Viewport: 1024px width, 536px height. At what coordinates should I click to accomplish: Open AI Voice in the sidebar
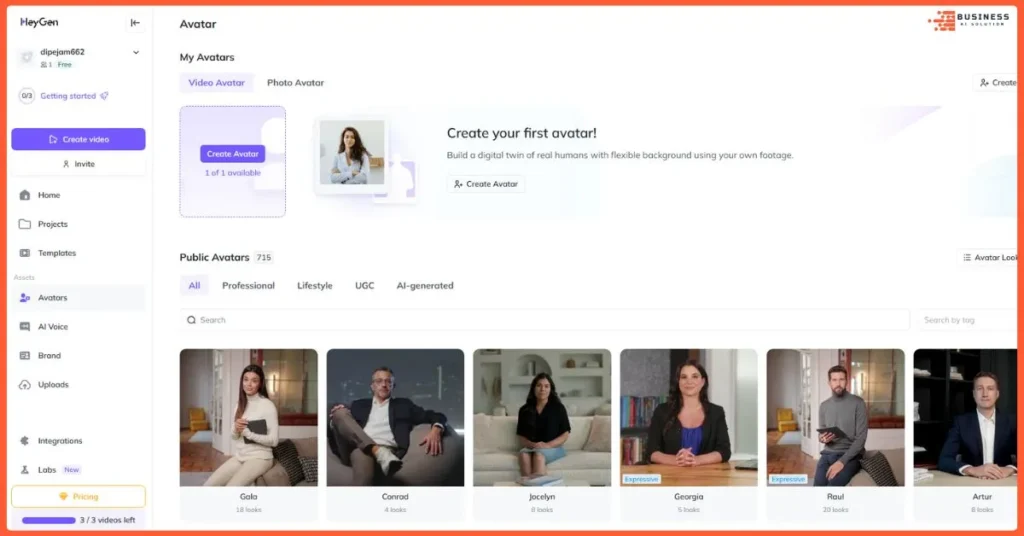(x=78, y=326)
